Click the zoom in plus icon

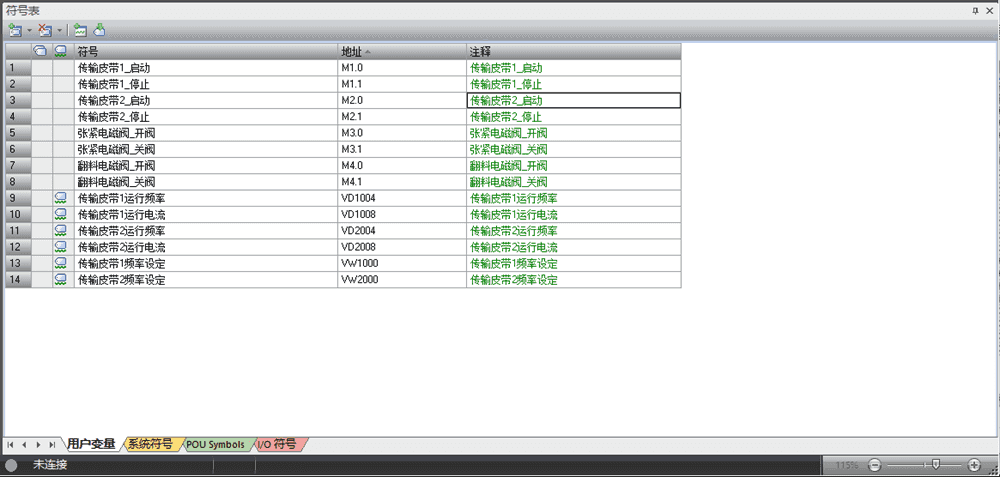pos(975,465)
